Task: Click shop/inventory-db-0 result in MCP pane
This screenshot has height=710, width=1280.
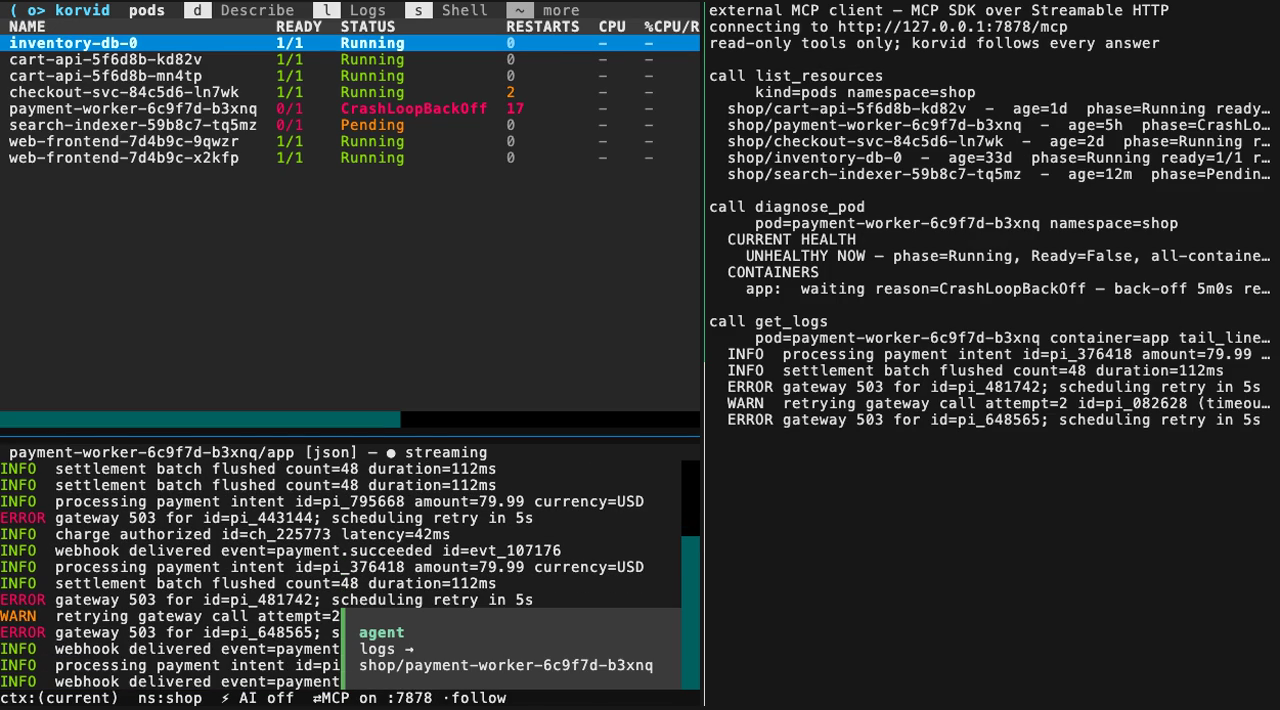Action: tap(999, 158)
